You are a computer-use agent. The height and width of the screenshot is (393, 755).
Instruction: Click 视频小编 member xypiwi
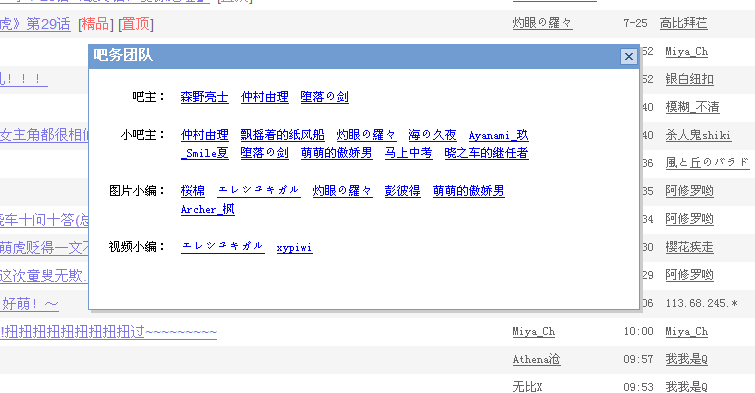pos(294,248)
